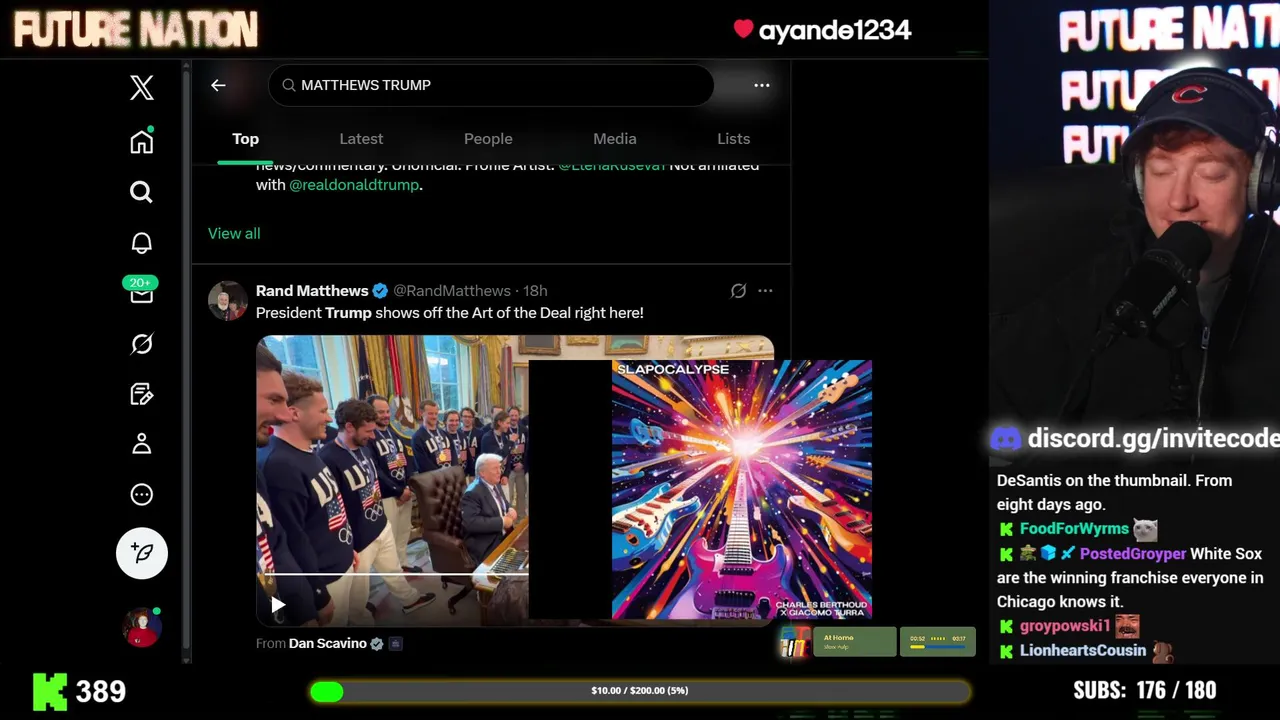This screenshot has height=720, width=1280.
Task: Click Rand Matthews profile avatar
Action: (x=228, y=301)
